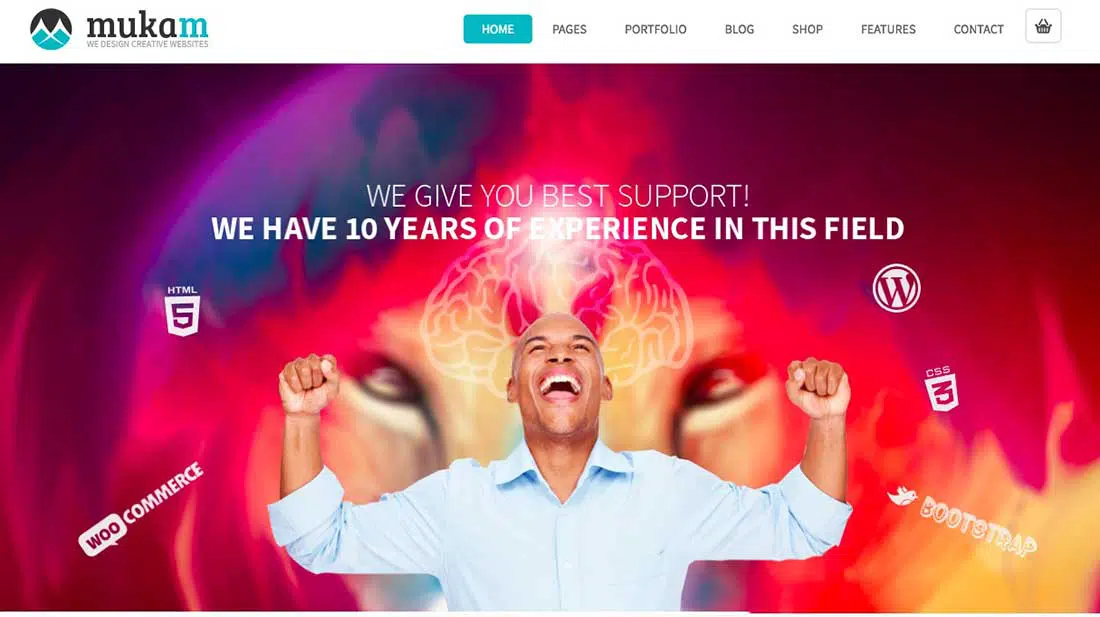Click the HTML5 badge icon
1100x617 pixels.
click(182, 311)
